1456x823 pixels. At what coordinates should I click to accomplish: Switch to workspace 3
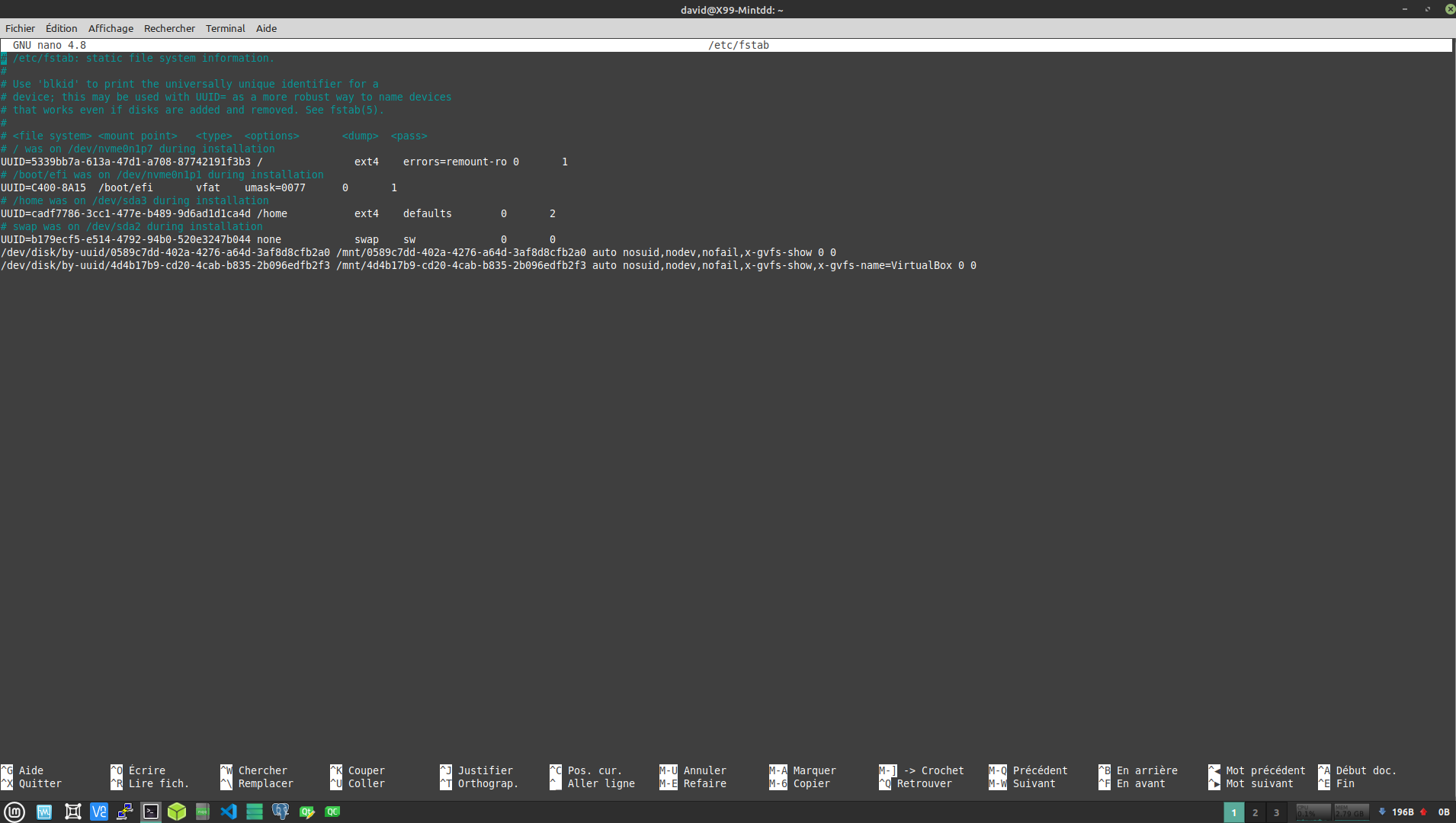point(1276,812)
